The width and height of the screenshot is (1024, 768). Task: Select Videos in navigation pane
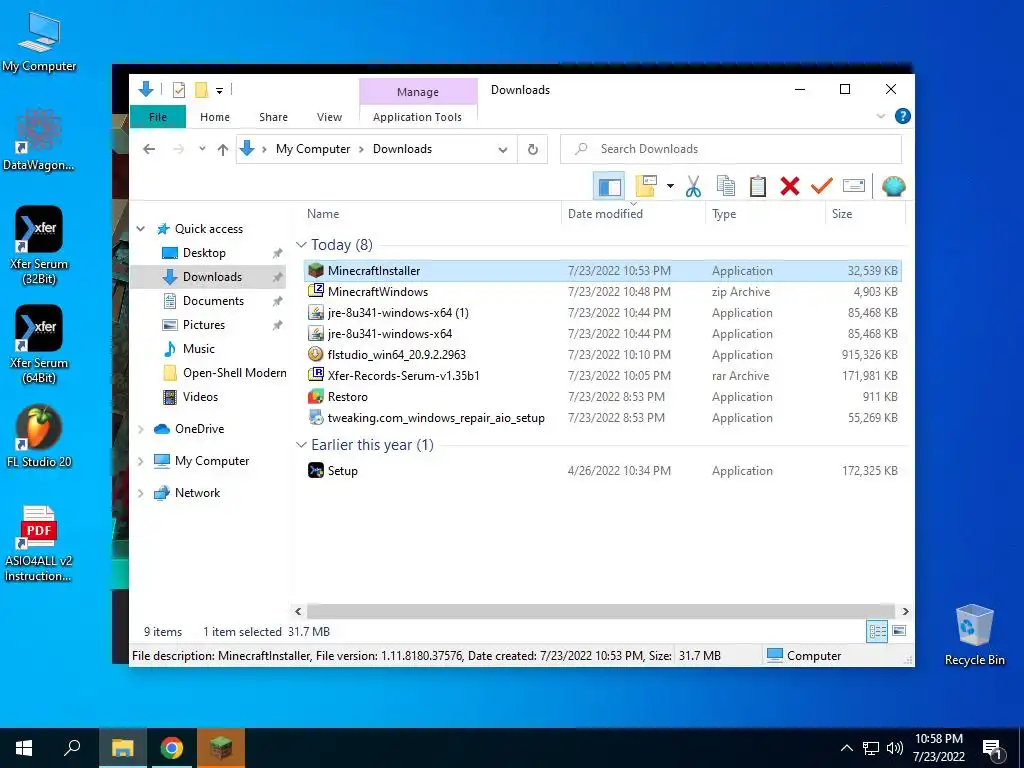tap(200, 397)
